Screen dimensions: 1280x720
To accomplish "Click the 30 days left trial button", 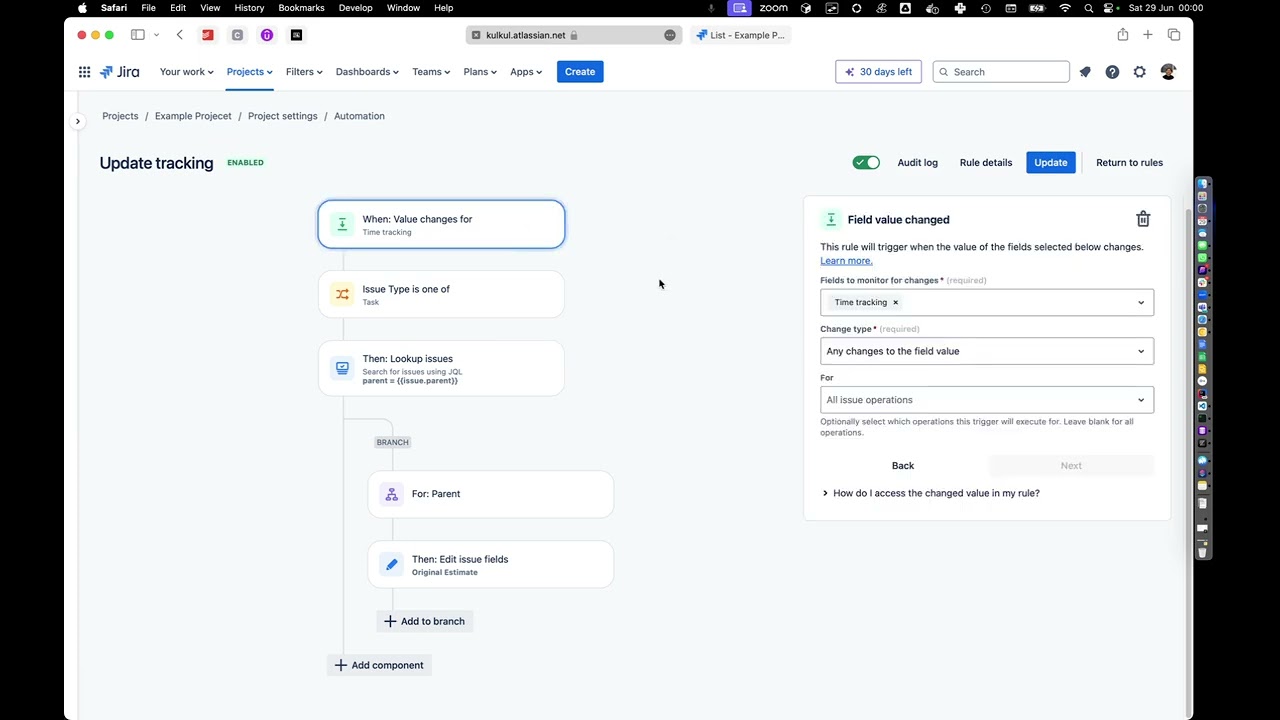I will [x=879, y=72].
